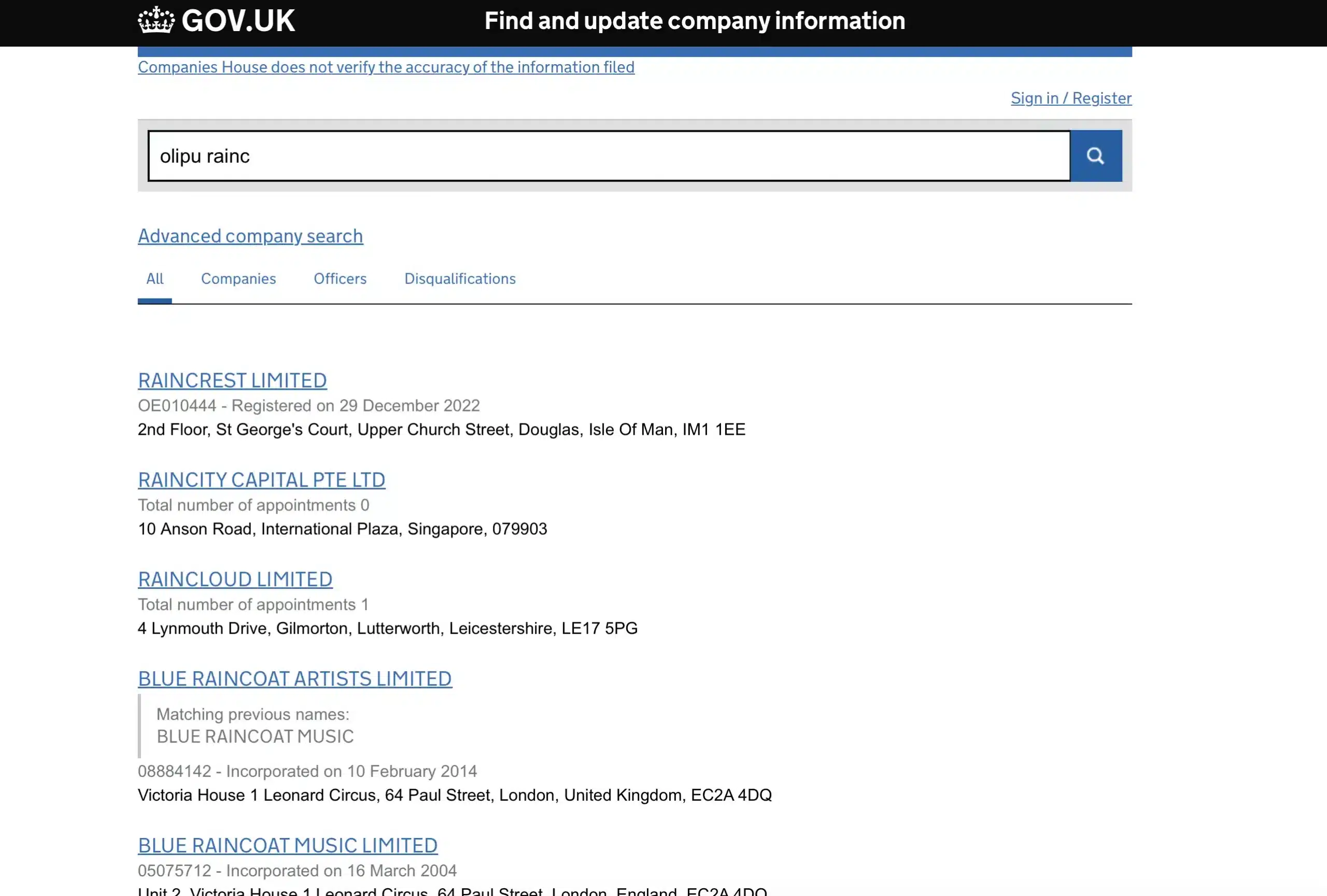Click Total number of appointments 0
The image size is (1327, 896).
tap(253, 505)
